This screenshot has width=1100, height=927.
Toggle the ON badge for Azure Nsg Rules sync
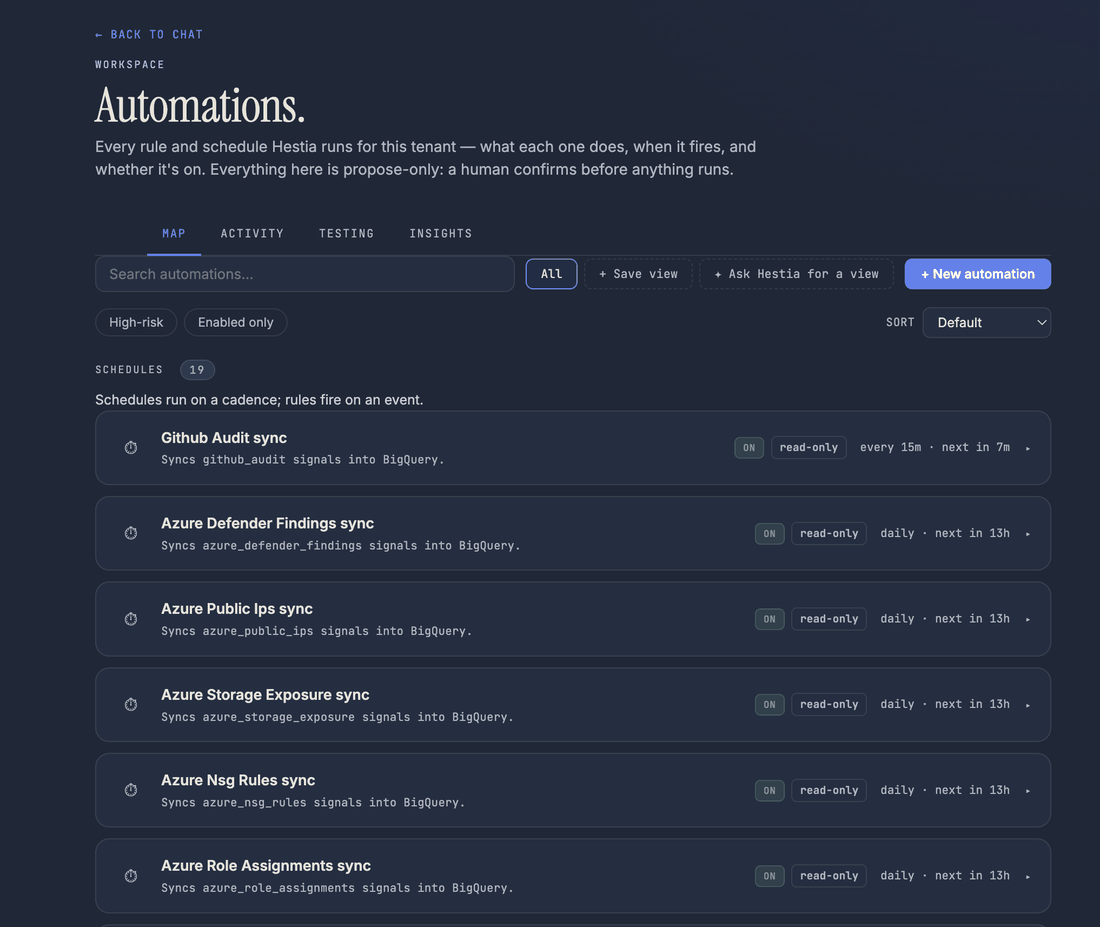click(x=769, y=790)
